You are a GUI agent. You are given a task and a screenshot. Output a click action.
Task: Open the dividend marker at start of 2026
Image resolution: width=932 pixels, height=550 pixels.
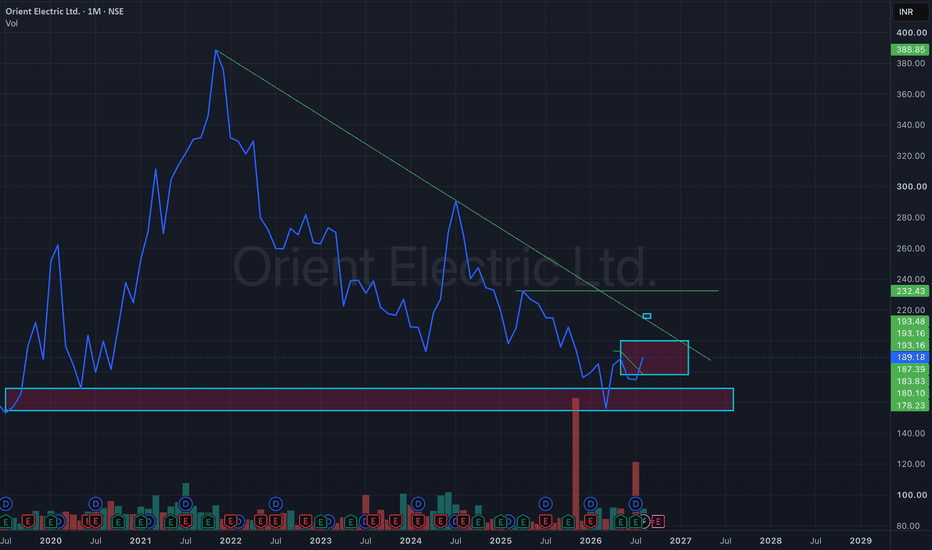click(x=590, y=504)
